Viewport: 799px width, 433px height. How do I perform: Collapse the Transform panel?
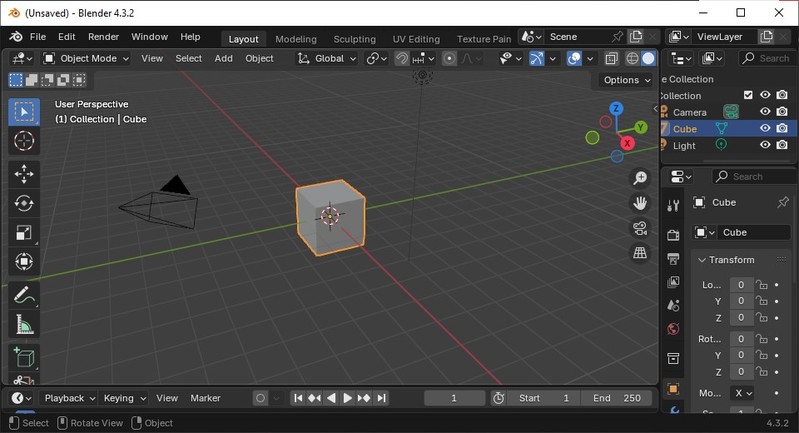701,260
